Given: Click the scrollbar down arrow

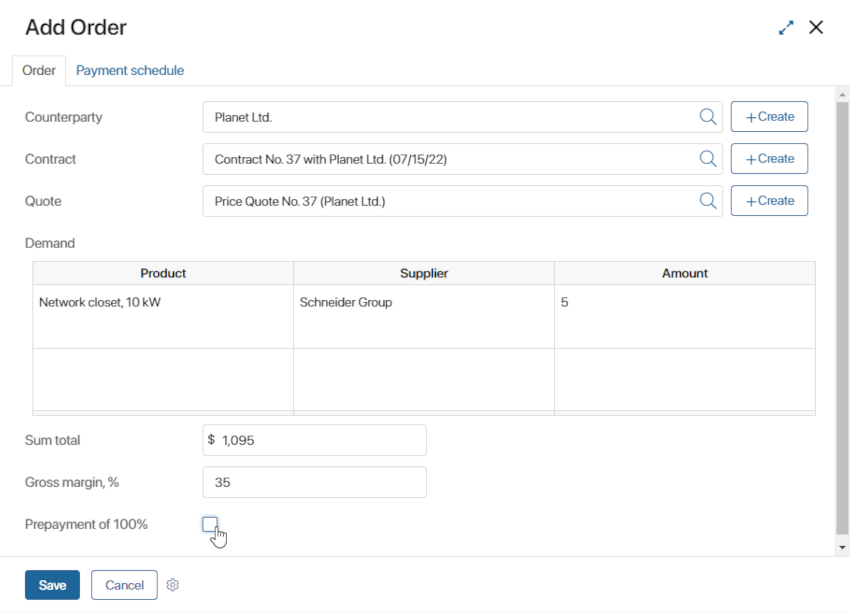Looking at the screenshot, I should [x=842, y=547].
